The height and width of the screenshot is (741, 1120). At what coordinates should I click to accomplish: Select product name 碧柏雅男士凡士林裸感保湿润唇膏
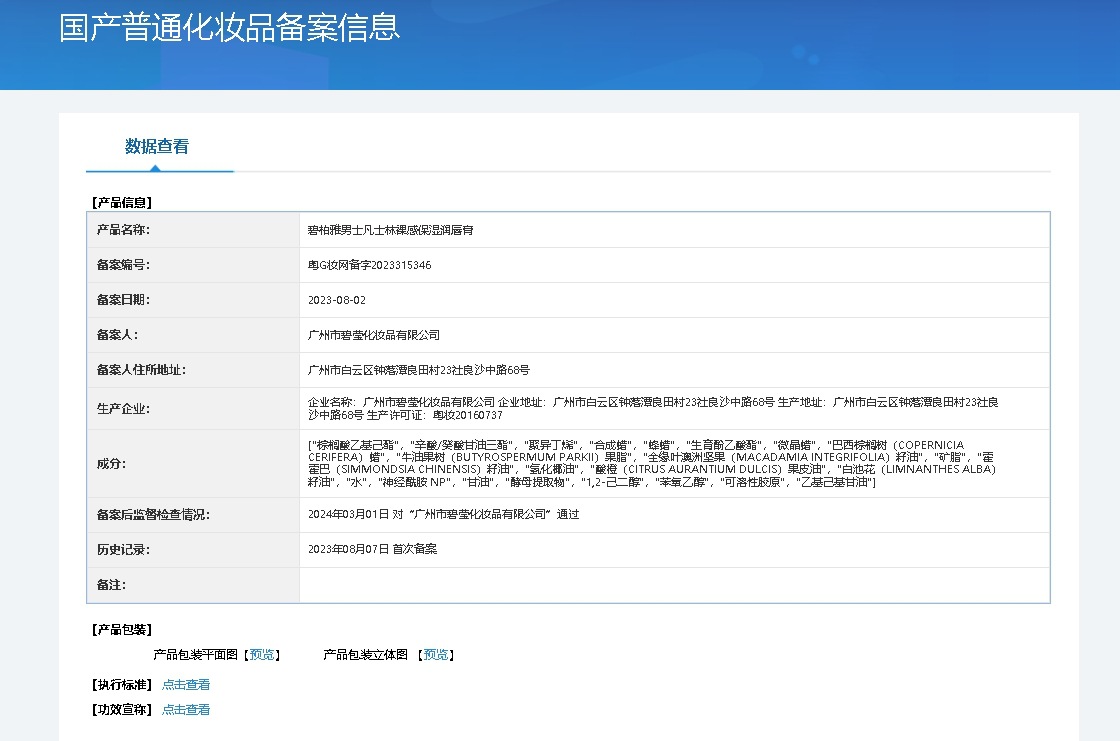(391, 230)
